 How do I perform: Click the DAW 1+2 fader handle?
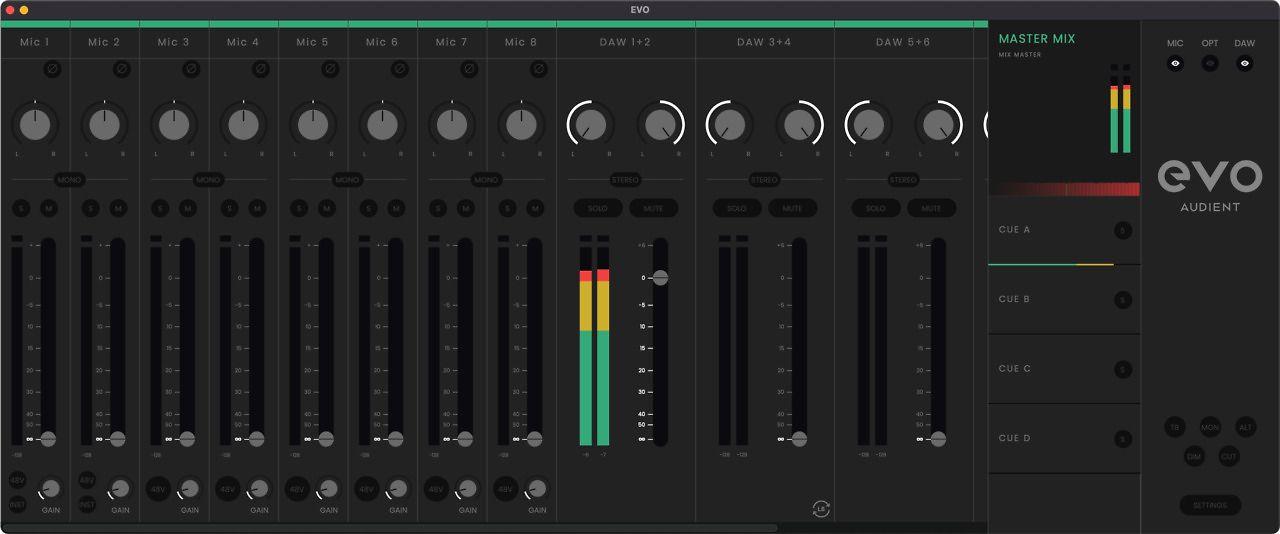(x=660, y=277)
